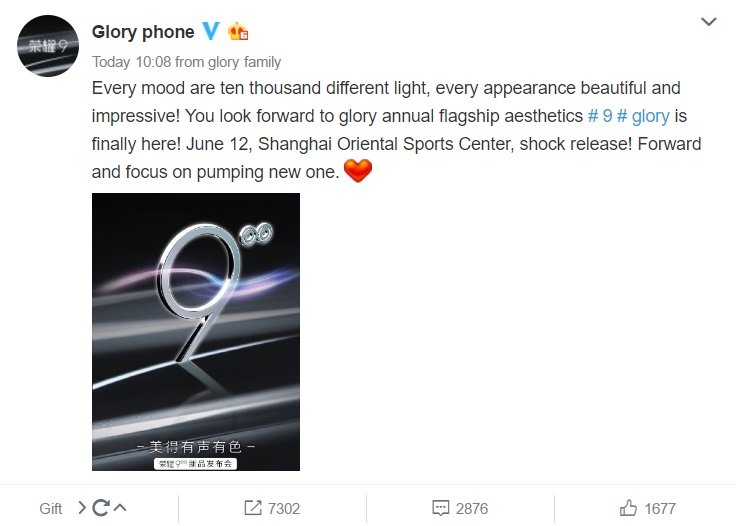736x526 pixels.
Task: Click the 1677 likes count
Action: [x=660, y=508]
